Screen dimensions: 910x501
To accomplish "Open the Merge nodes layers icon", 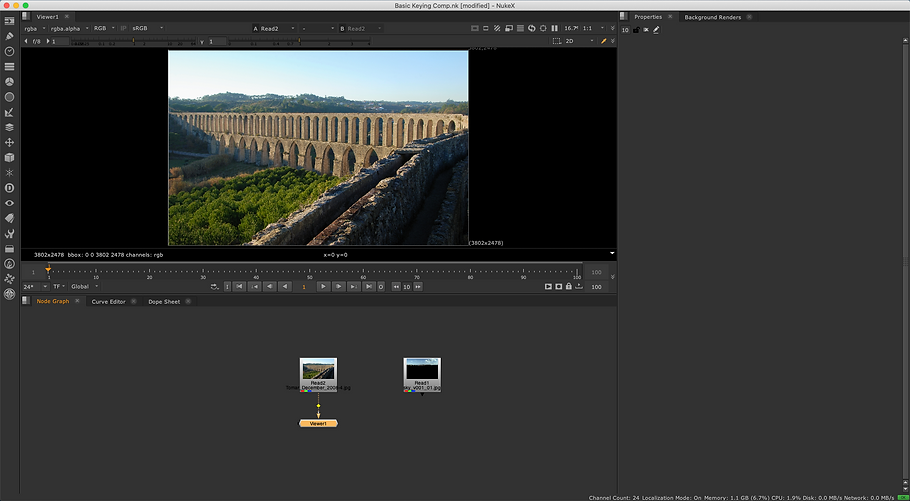I will pyautogui.click(x=9, y=127).
